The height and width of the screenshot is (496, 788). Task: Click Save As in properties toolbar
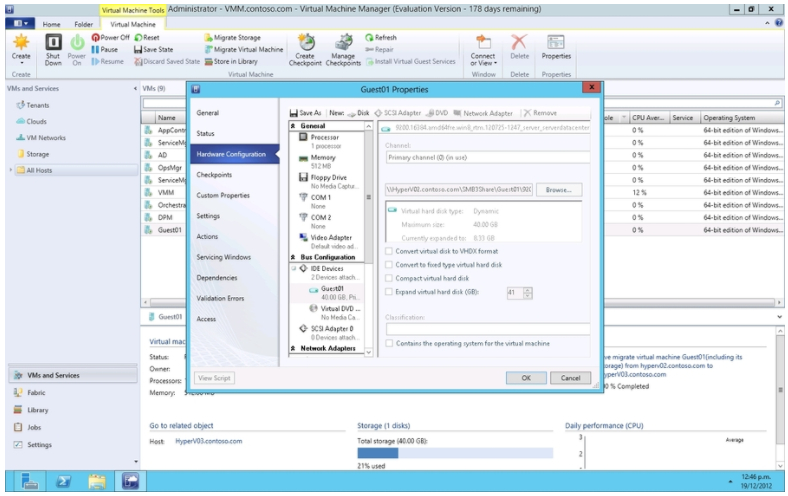coord(305,113)
